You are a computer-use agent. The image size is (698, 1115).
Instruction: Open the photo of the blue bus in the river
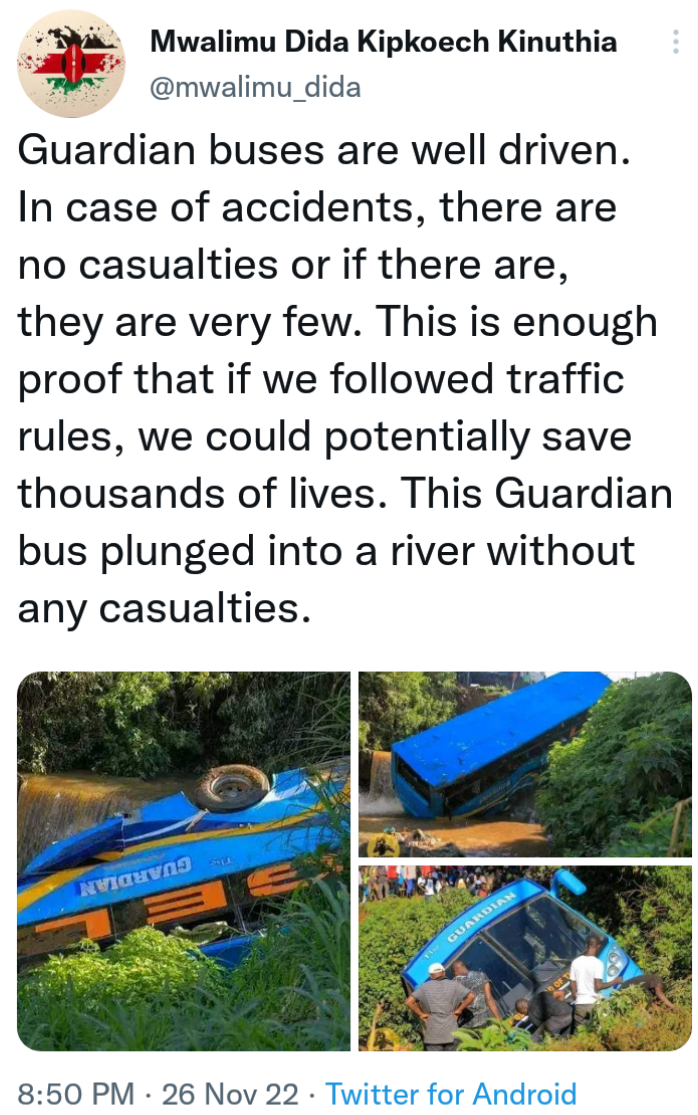(525, 764)
